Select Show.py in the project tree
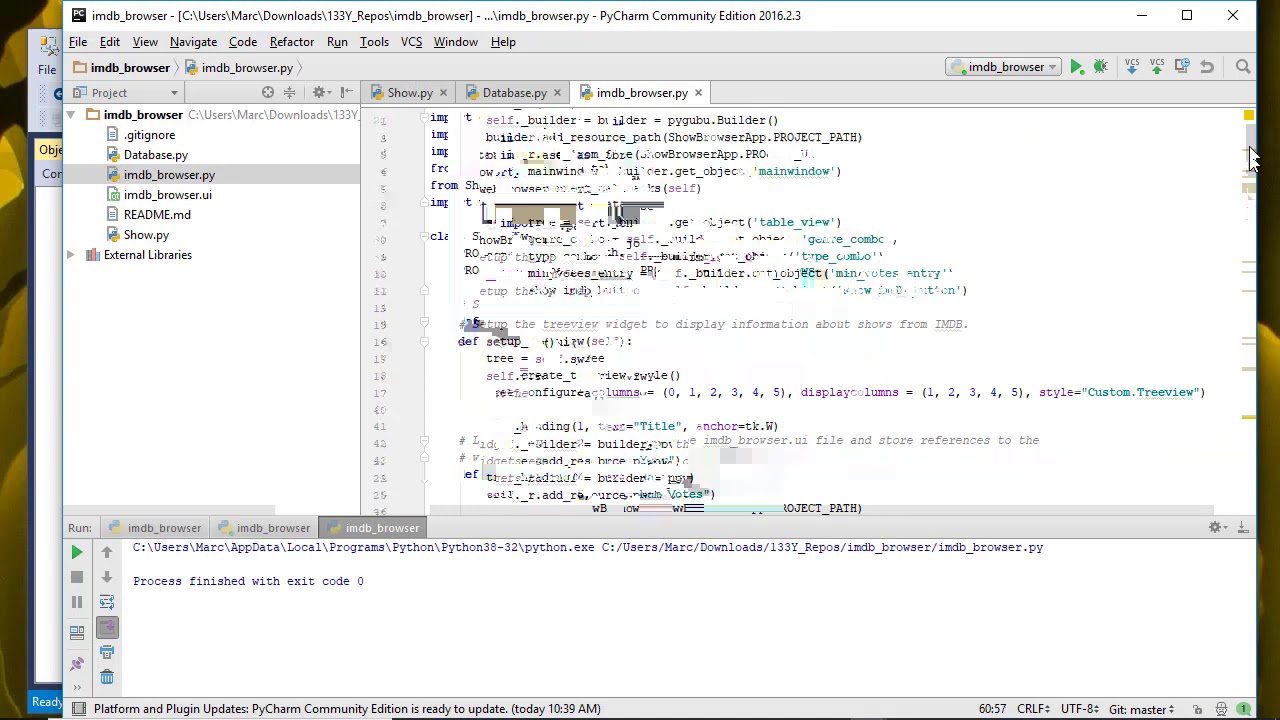 137,235
